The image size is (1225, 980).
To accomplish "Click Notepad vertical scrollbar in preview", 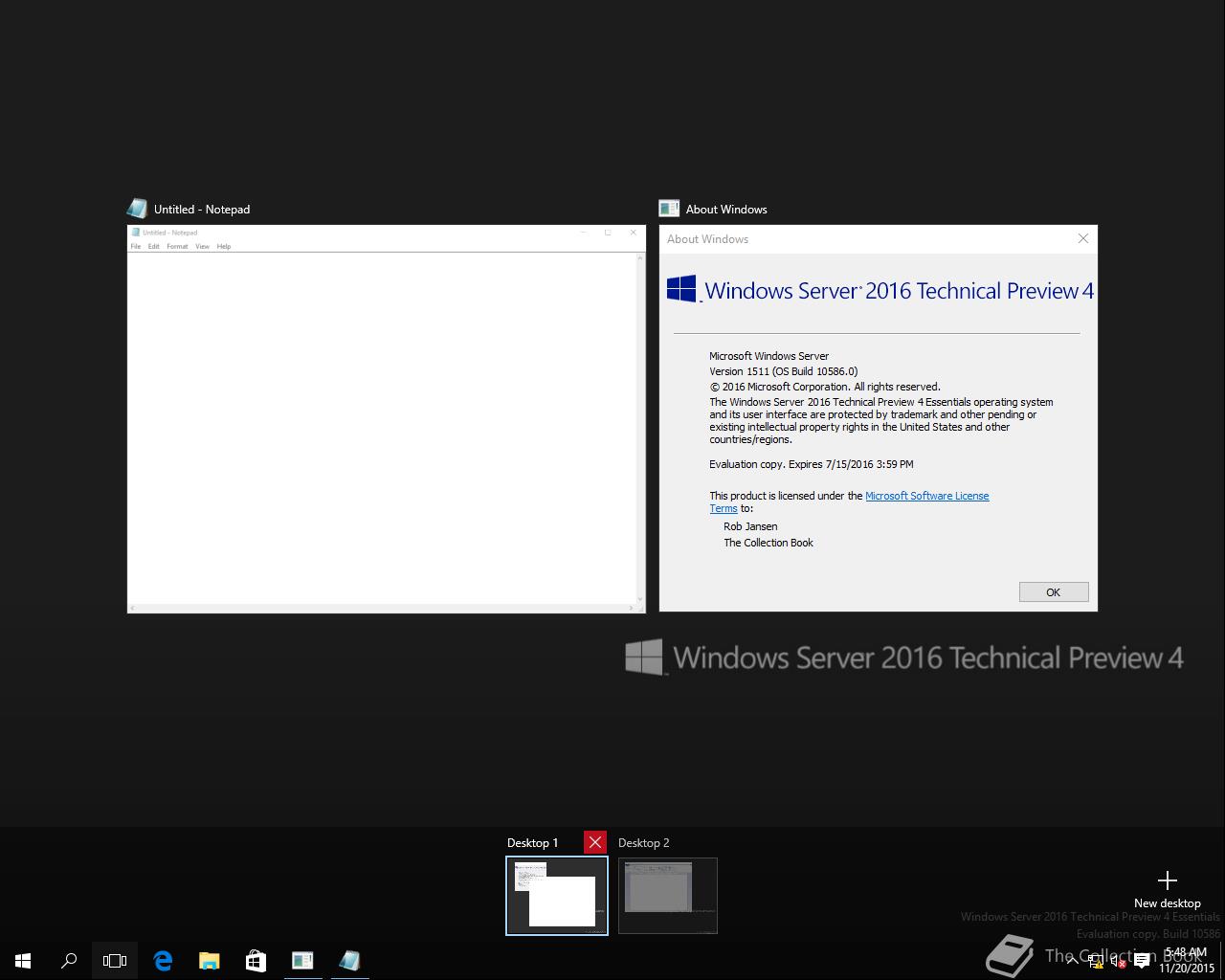I will 641,428.
